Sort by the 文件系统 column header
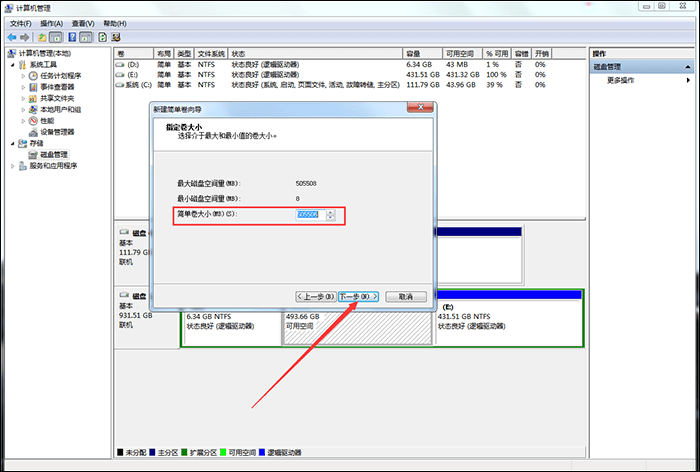Image resolution: width=700 pixels, height=472 pixels. point(211,54)
